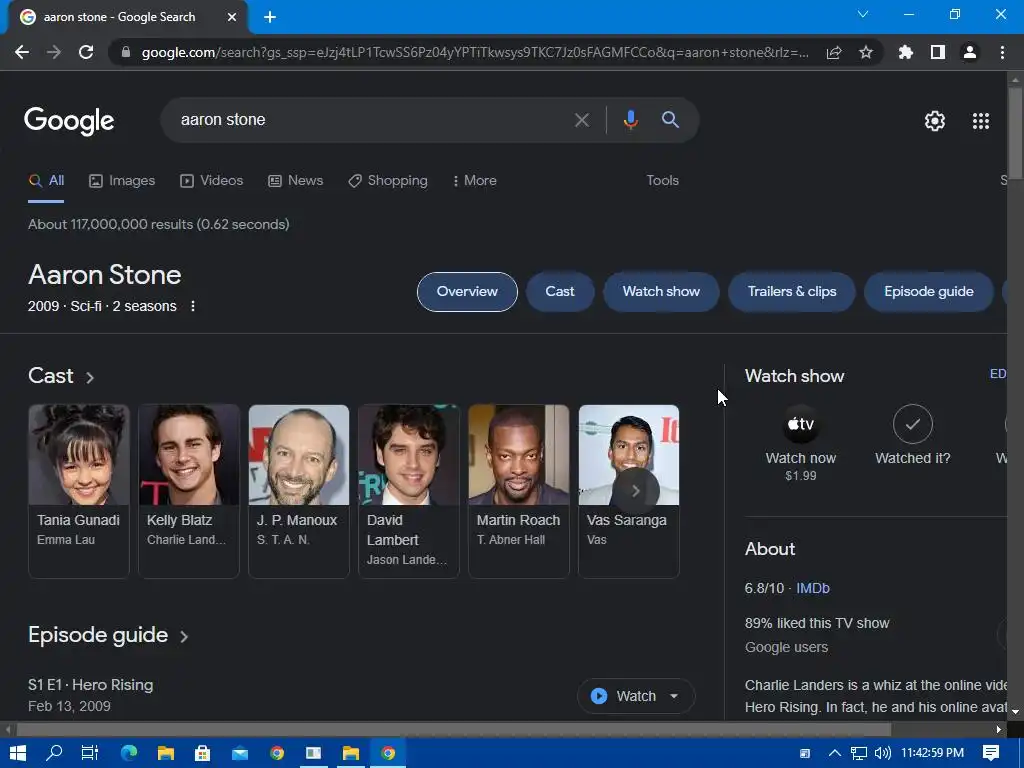The width and height of the screenshot is (1024, 768).
Task: Switch to News results tab
Action: [x=295, y=181]
